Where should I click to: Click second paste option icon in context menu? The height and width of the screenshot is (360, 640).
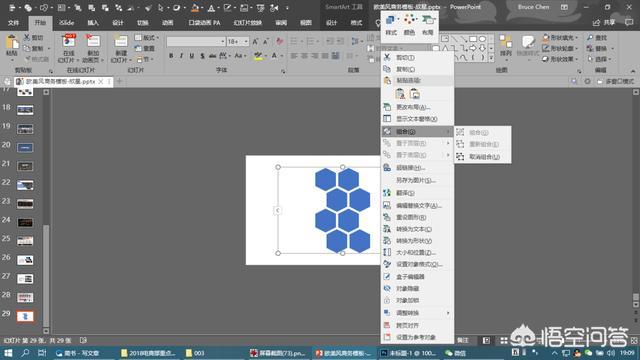tap(415, 94)
